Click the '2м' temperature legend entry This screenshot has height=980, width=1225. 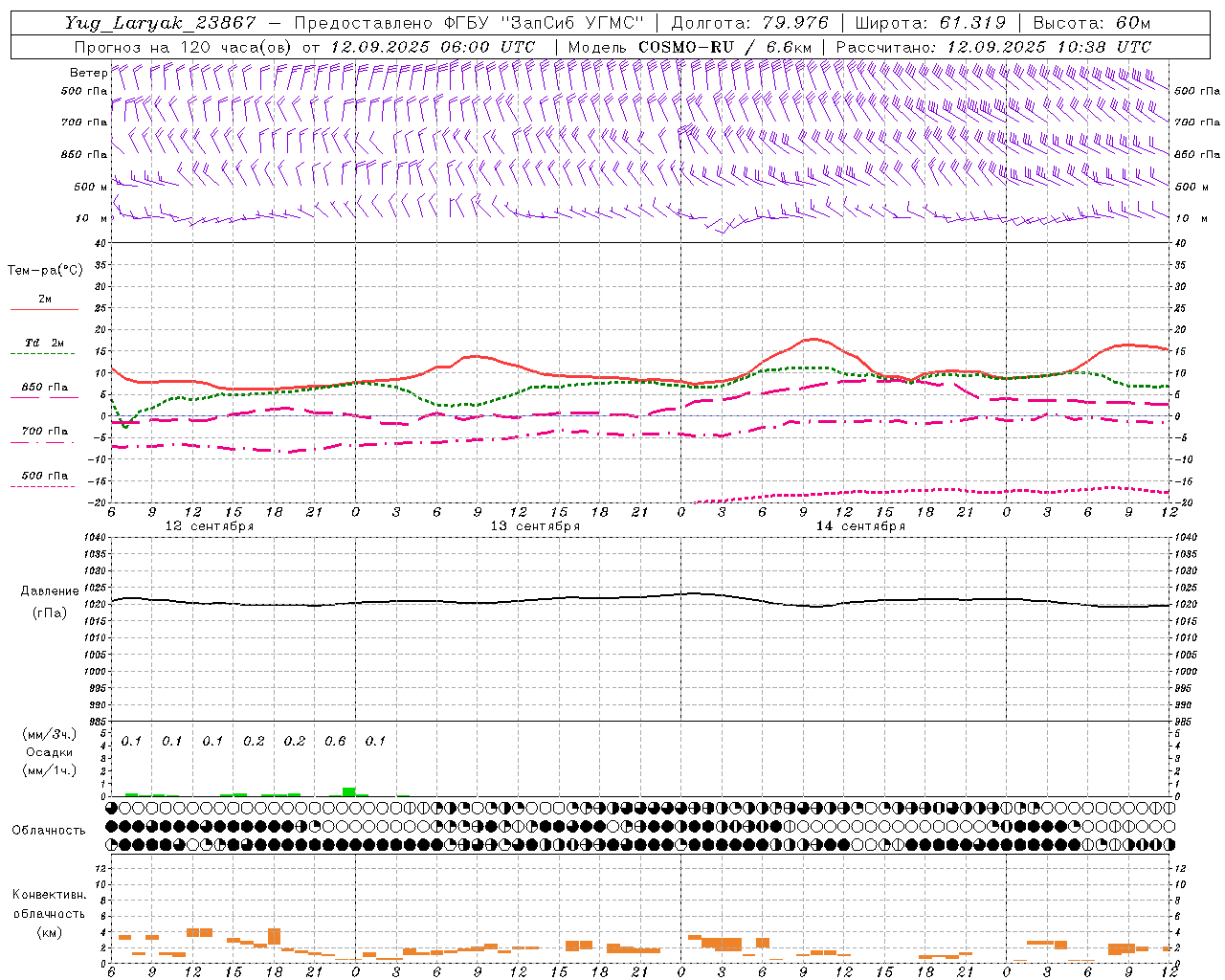pyautogui.click(x=45, y=300)
